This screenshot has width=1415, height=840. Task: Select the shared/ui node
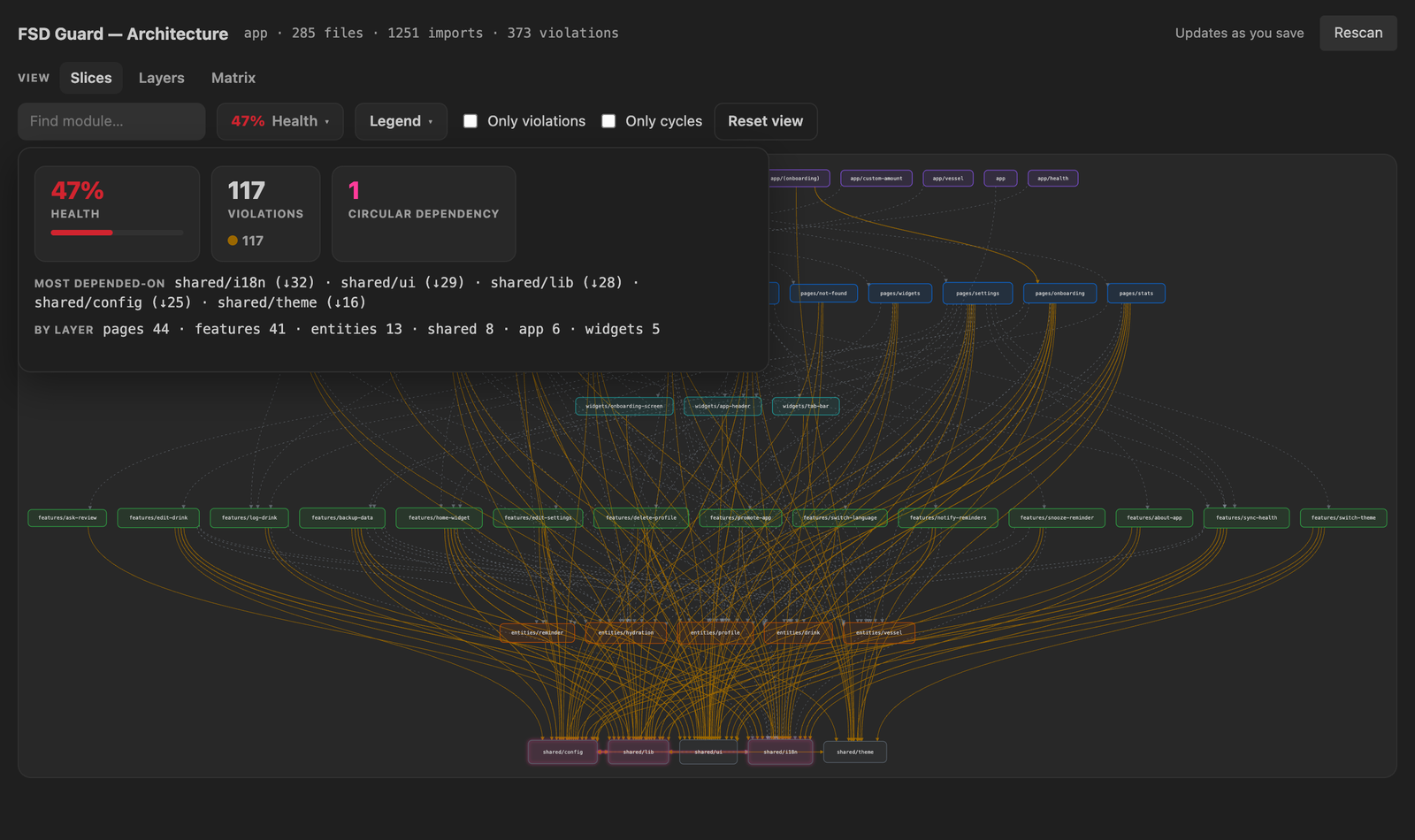(x=708, y=752)
